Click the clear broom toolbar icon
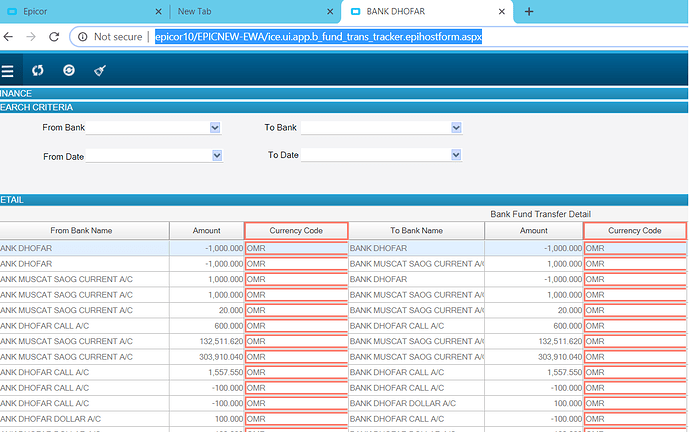Screen dimensions: 690x432 tap(100, 70)
